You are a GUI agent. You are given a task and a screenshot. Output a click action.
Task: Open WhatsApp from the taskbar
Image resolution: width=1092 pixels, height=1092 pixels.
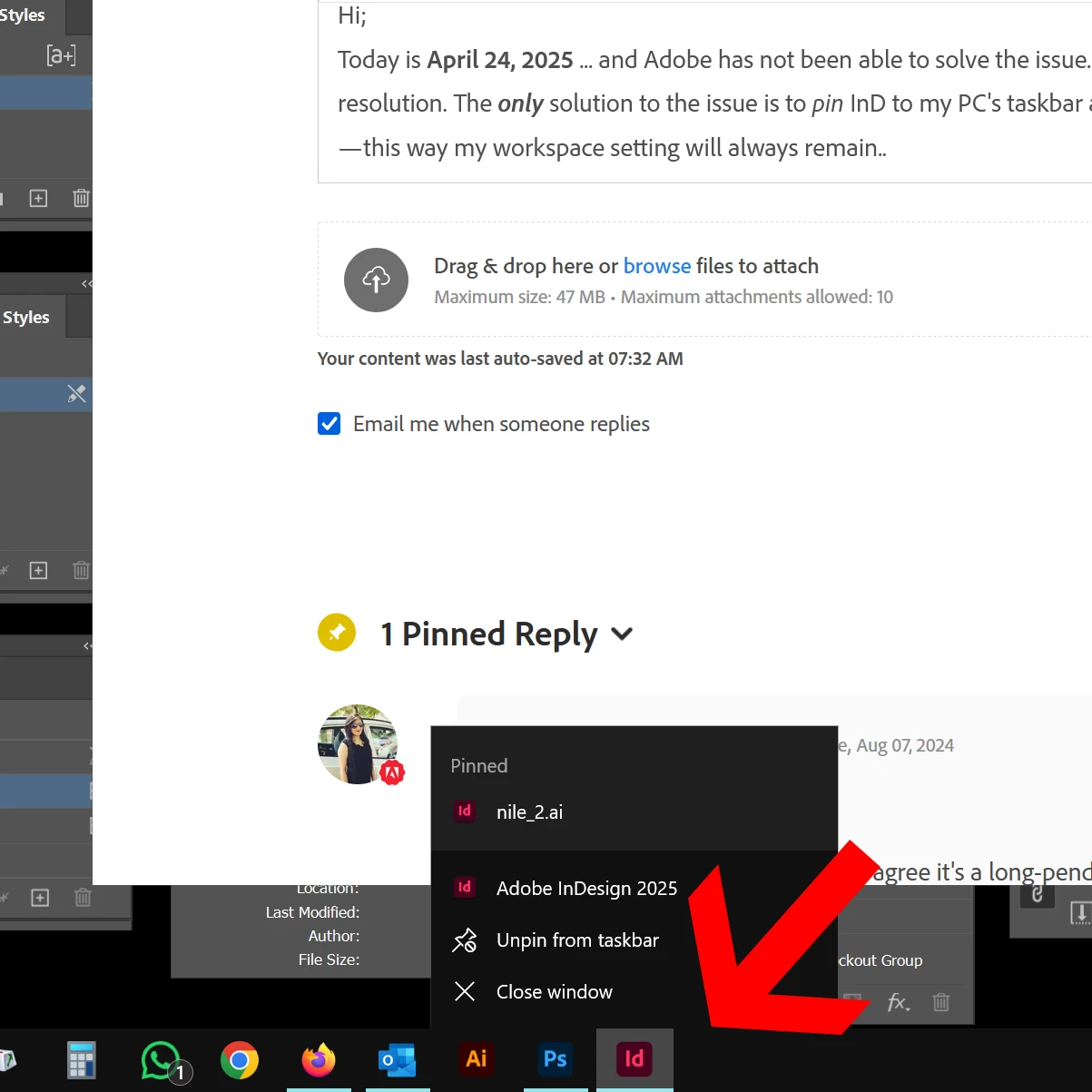(x=162, y=1060)
